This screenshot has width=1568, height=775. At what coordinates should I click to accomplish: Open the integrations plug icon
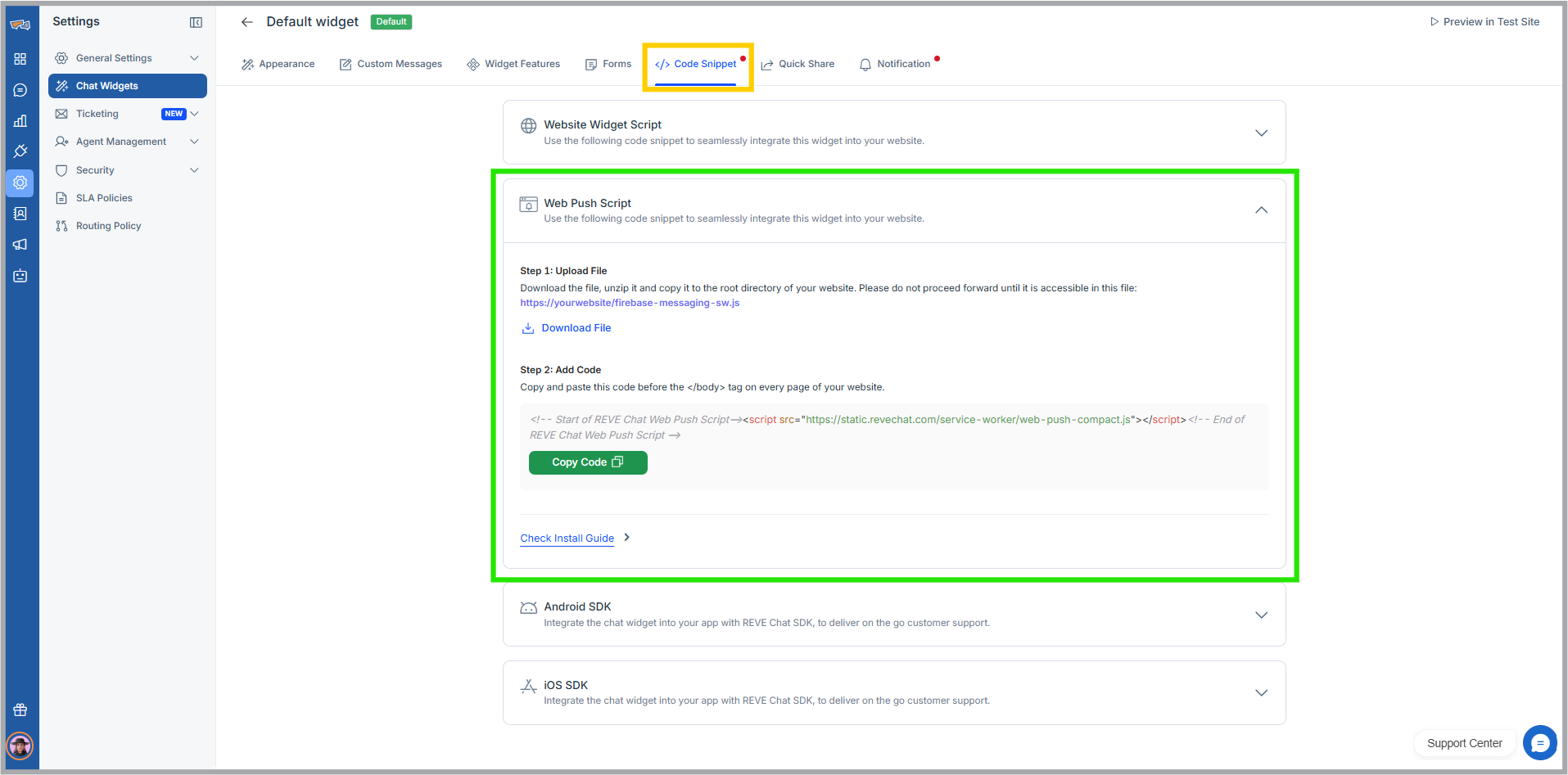(x=20, y=151)
